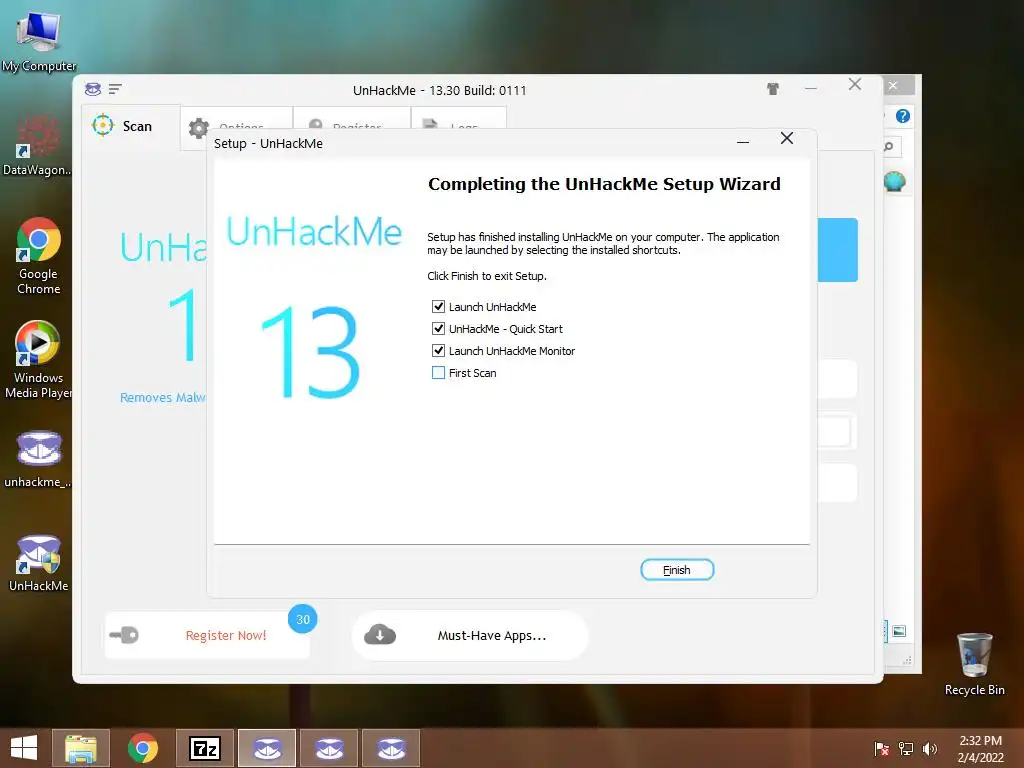
Task: Click the 30 days trial badge
Action: (x=302, y=619)
